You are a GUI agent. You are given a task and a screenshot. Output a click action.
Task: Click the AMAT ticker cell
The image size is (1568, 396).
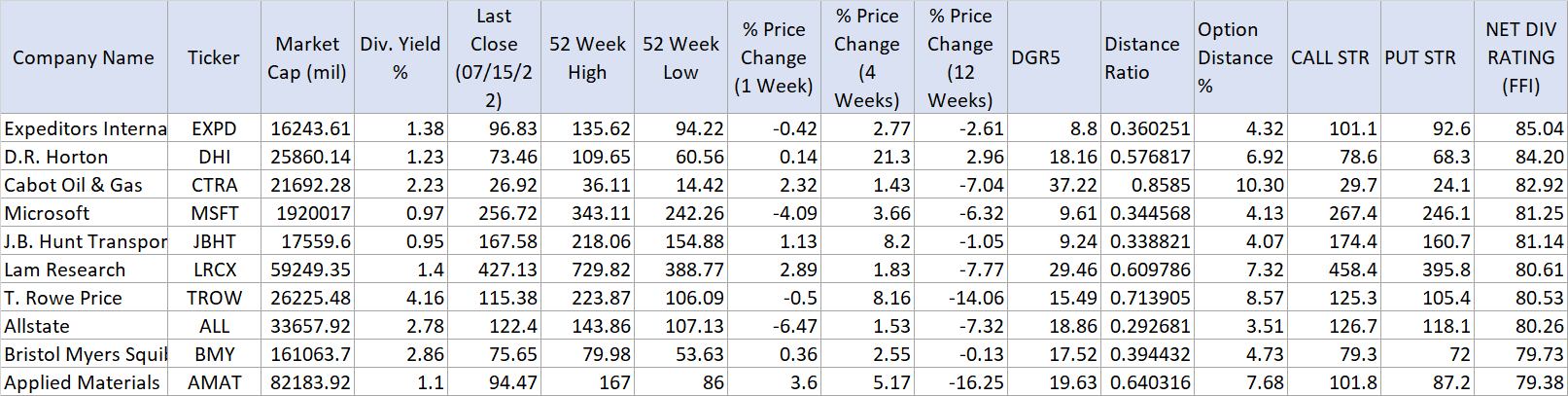215,382
